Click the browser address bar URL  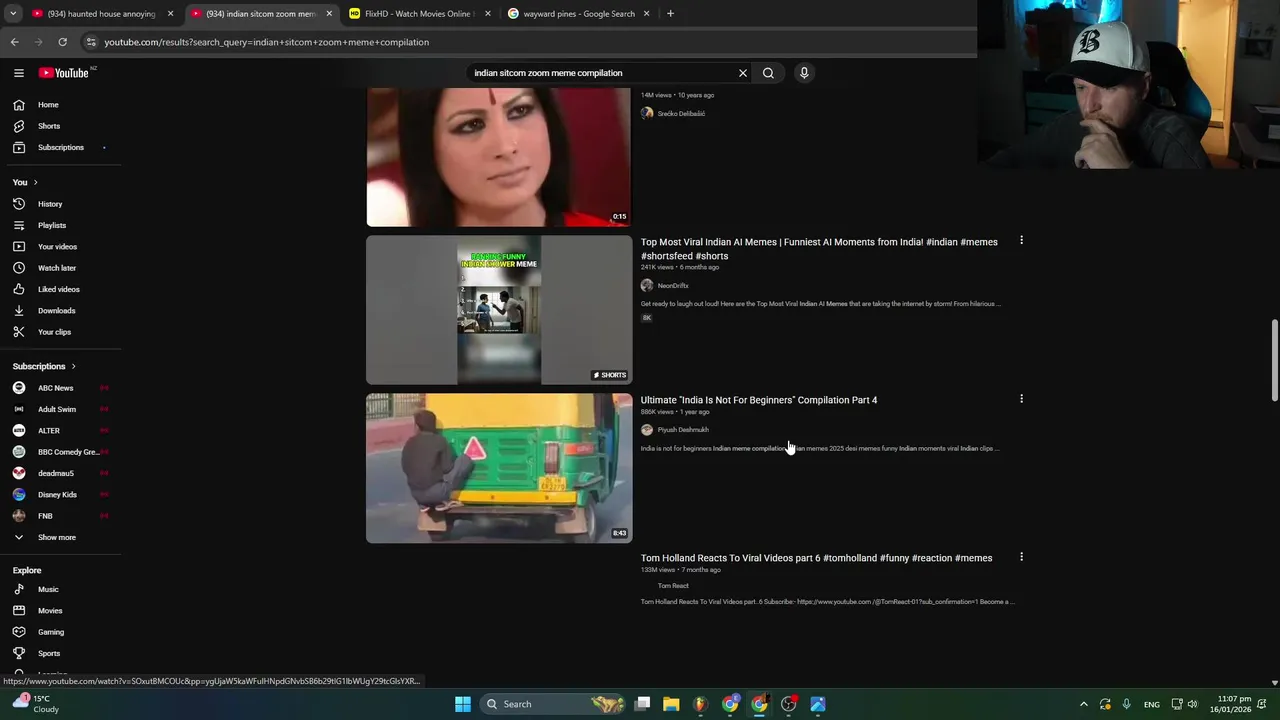267,42
